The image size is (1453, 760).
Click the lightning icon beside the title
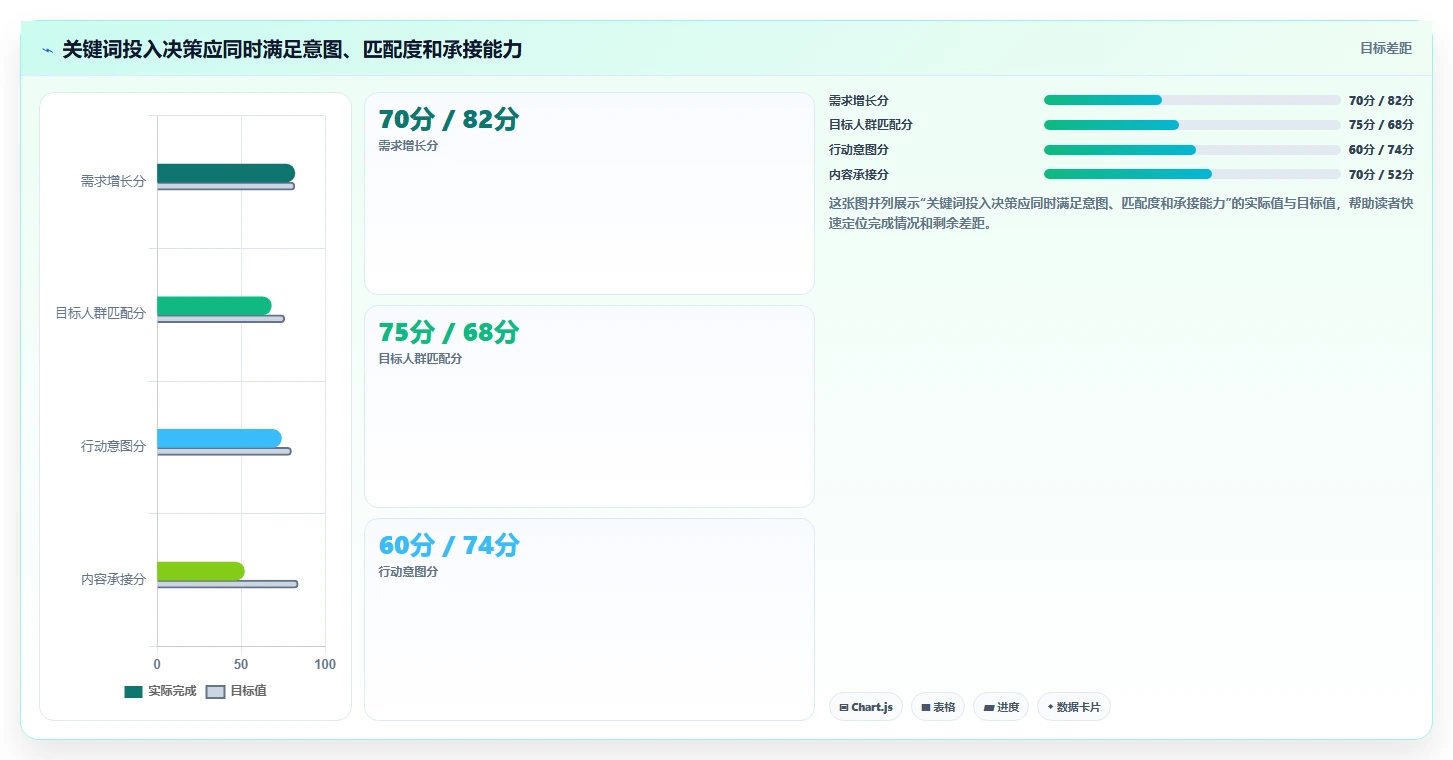[48, 50]
